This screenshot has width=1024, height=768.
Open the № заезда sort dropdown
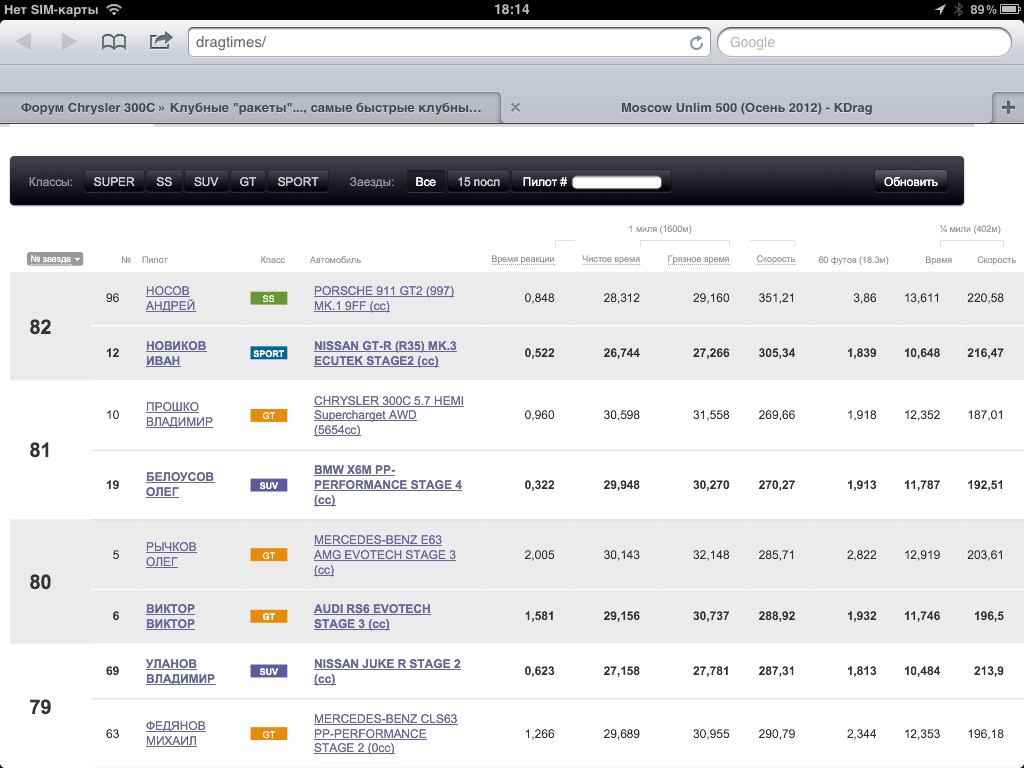pos(55,259)
